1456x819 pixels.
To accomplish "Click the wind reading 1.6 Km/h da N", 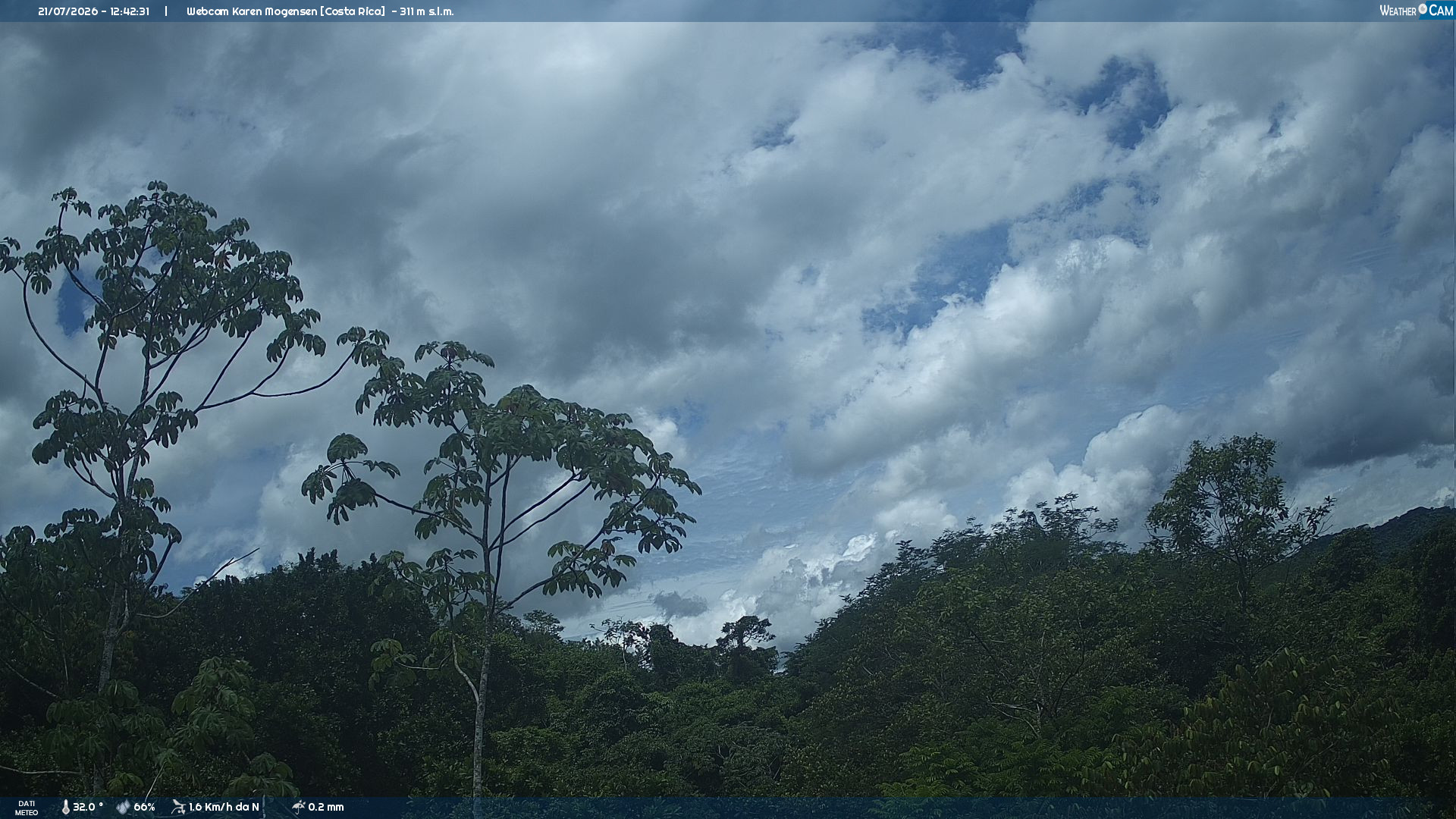I will point(224,808).
